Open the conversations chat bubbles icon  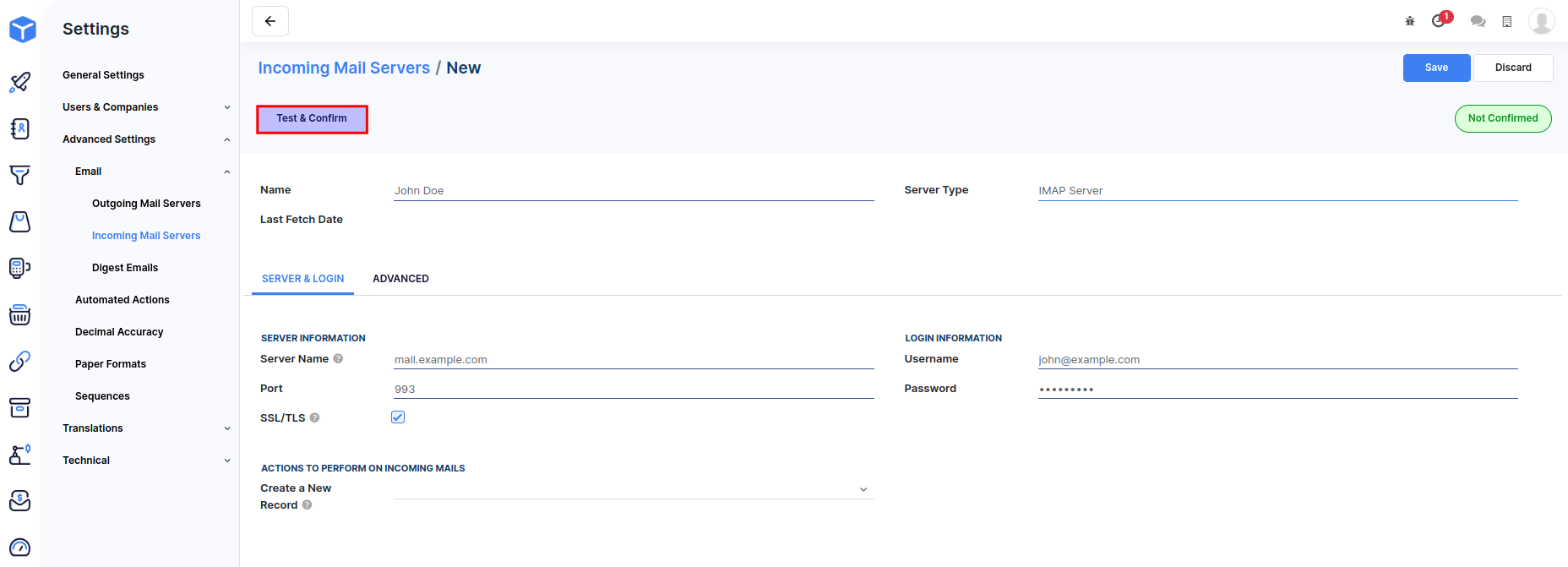(1478, 21)
